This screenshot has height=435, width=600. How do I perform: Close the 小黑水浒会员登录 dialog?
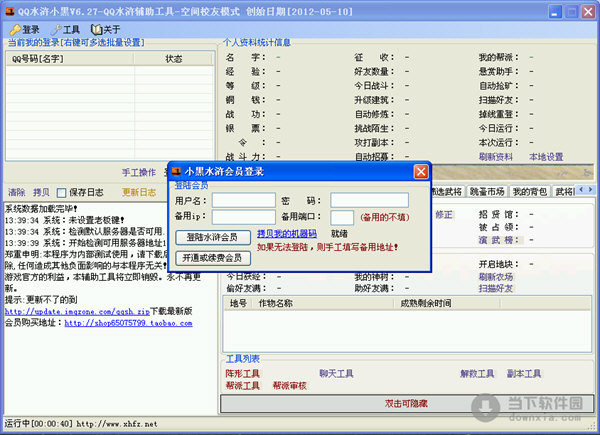point(421,172)
